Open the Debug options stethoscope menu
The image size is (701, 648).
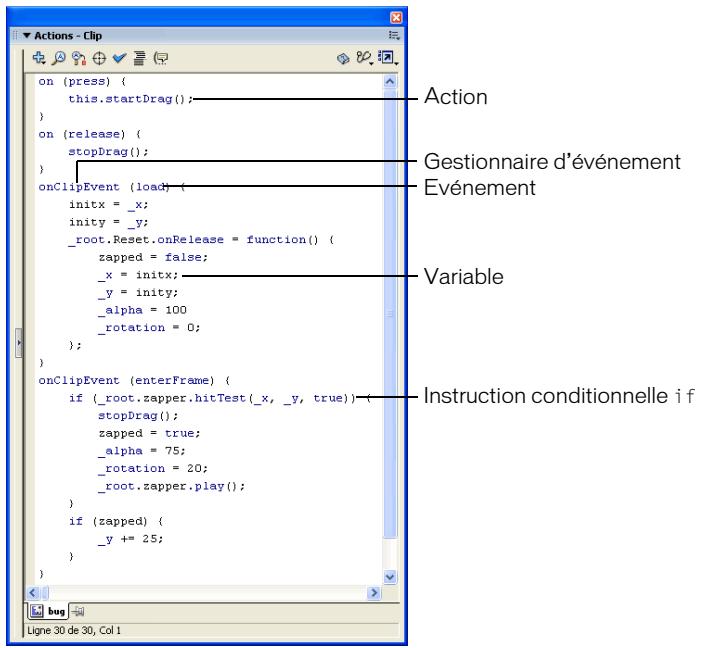click(364, 58)
